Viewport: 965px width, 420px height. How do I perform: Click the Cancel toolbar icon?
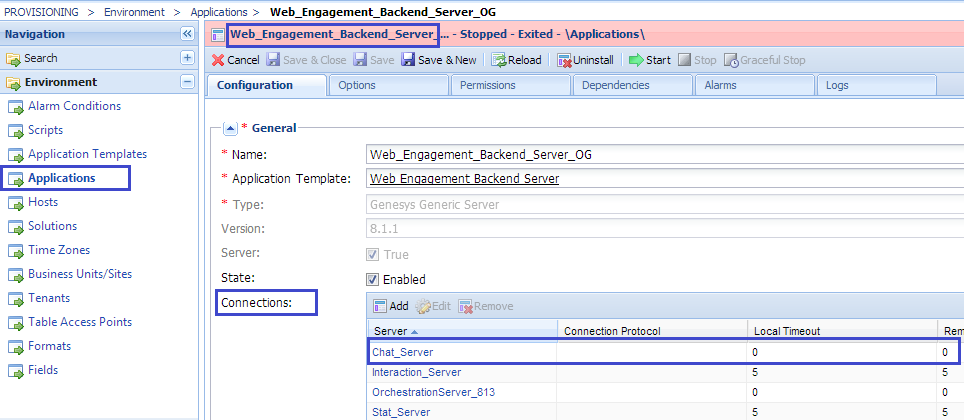pyautogui.click(x=218, y=60)
